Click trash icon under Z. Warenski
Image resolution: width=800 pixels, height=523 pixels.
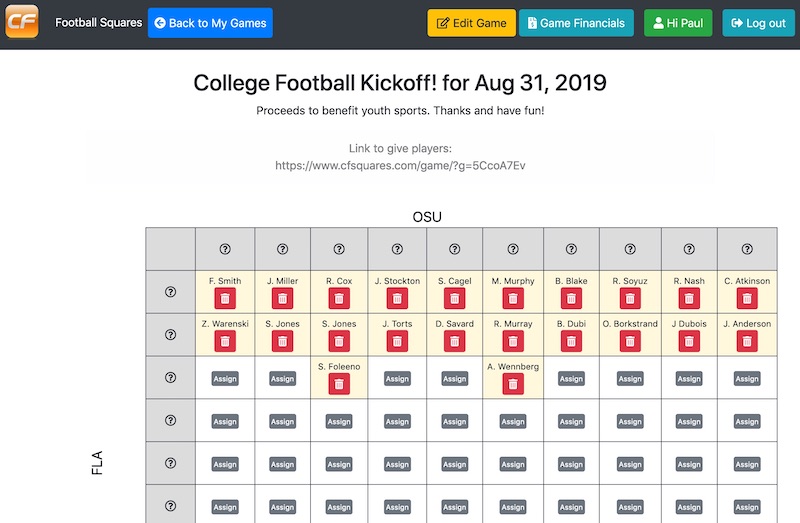click(x=225, y=341)
